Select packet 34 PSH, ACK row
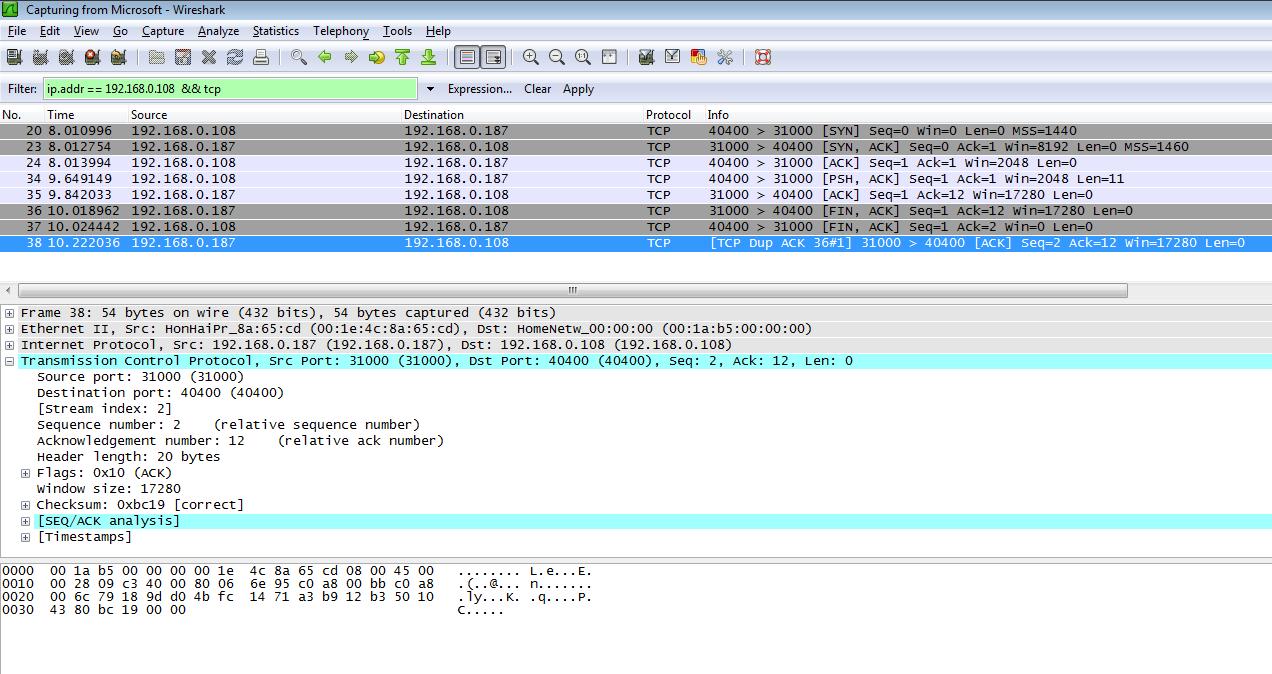This screenshot has height=674, width=1272. 636,179
